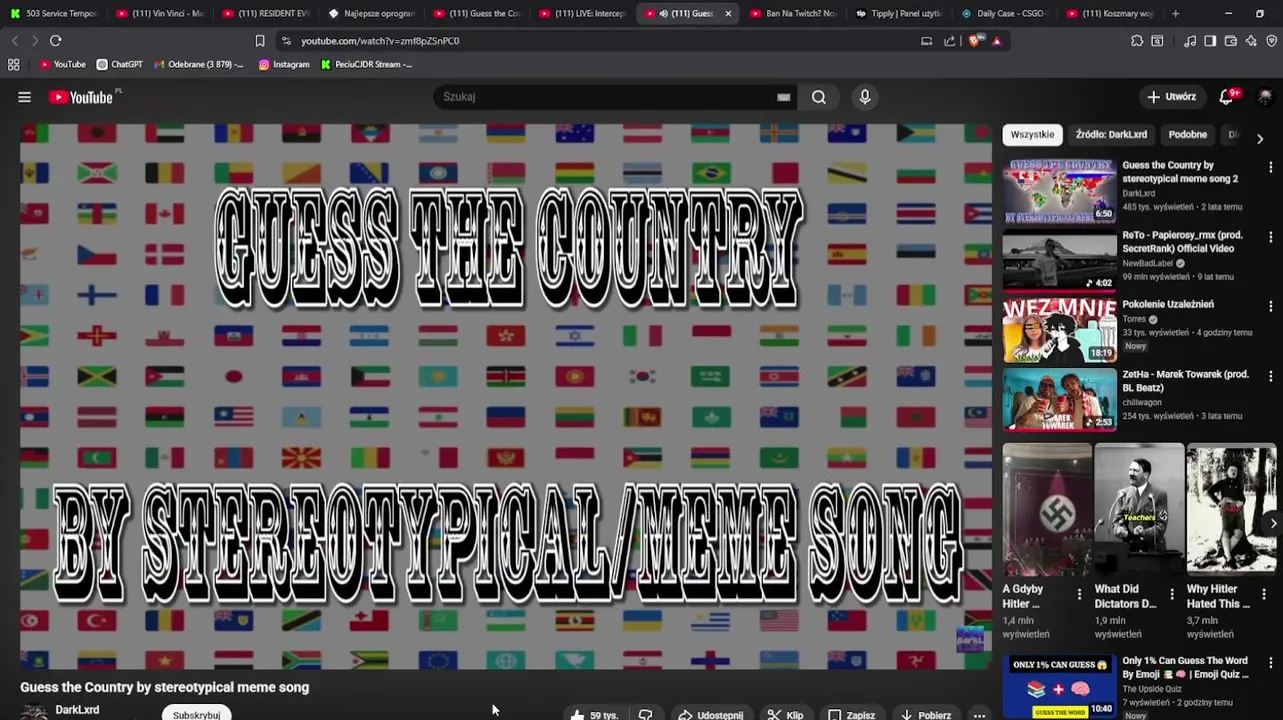Screen dimensions: 1283x720
Task: Open the Brave Shields lion icon
Action: click(976, 41)
